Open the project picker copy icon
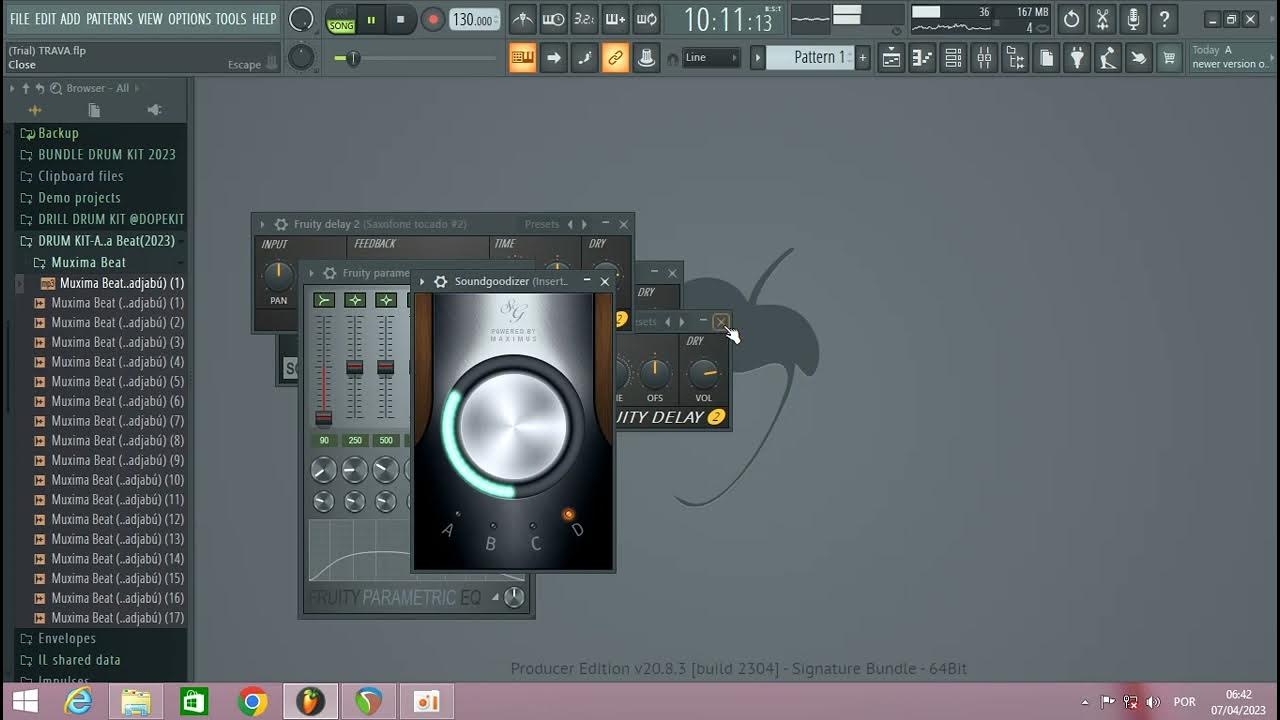Image resolution: width=1280 pixels, height=720 pixels. click(x=1046, y=58)
